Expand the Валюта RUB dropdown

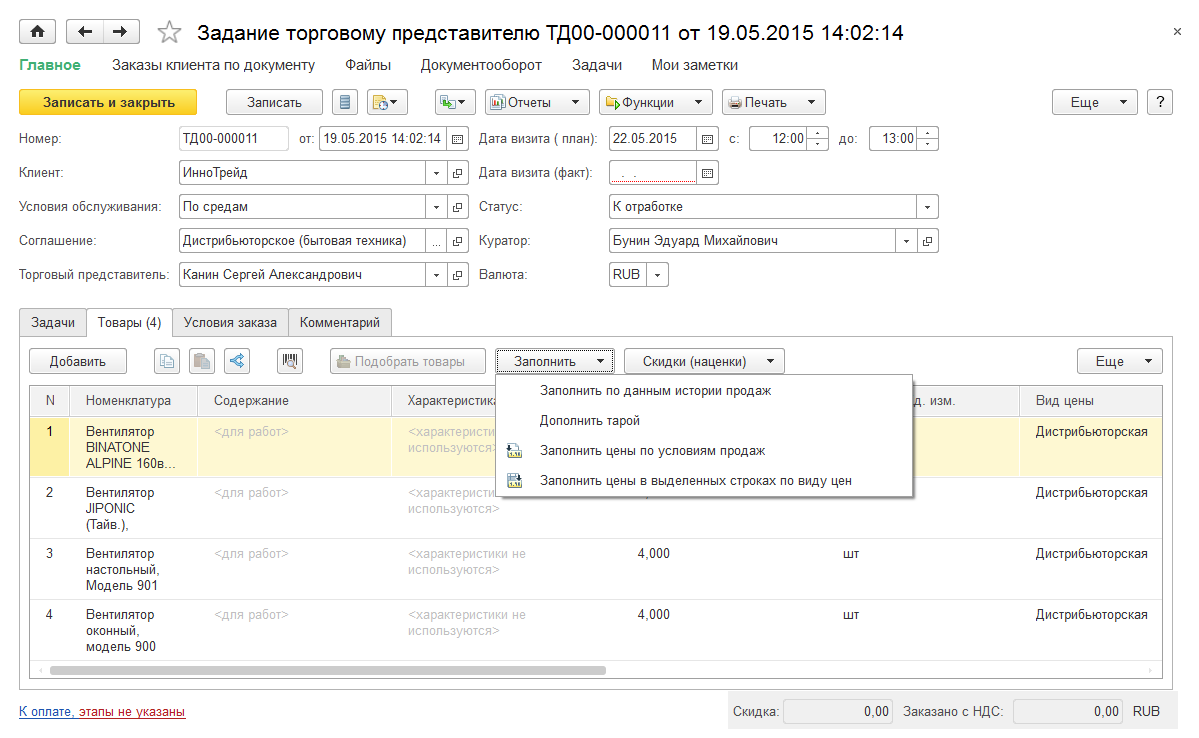(658, 275)
